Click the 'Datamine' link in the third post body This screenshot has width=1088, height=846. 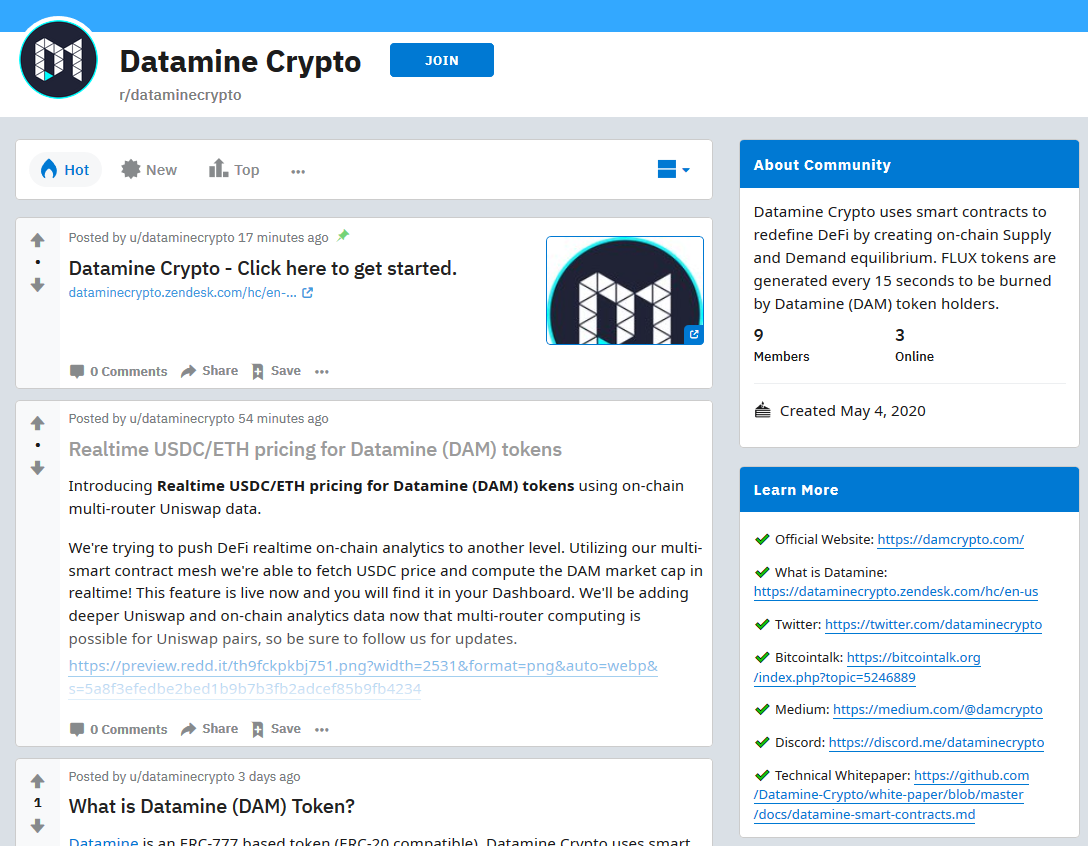tap(103, 840)
